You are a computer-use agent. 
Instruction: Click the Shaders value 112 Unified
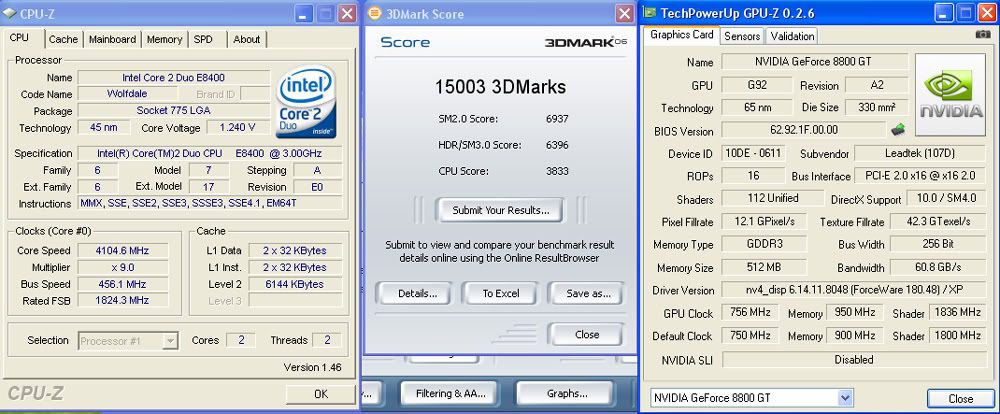[772, 198]
